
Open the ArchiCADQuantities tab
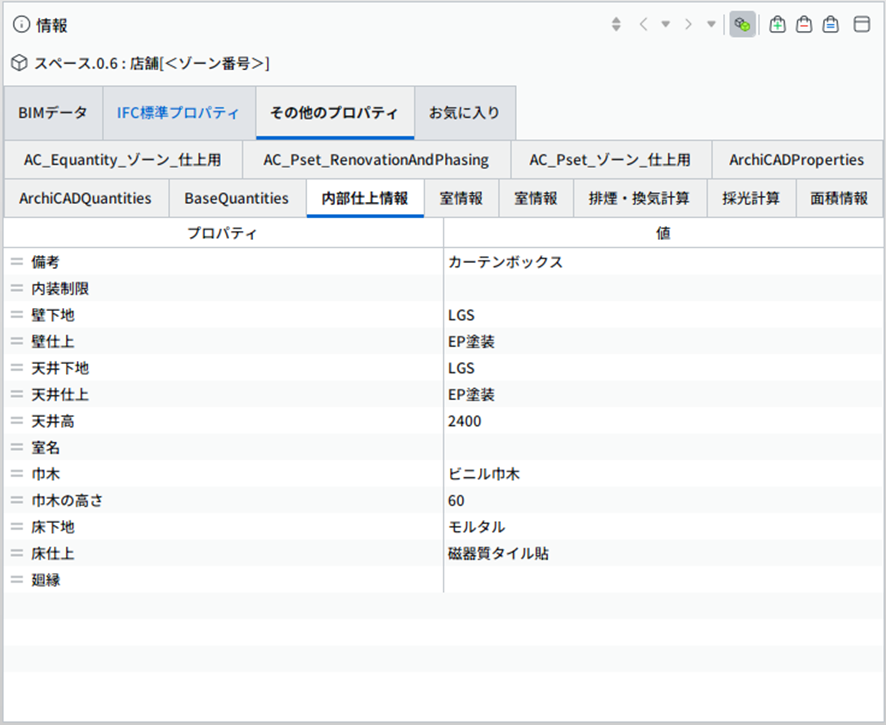[86, 198]
